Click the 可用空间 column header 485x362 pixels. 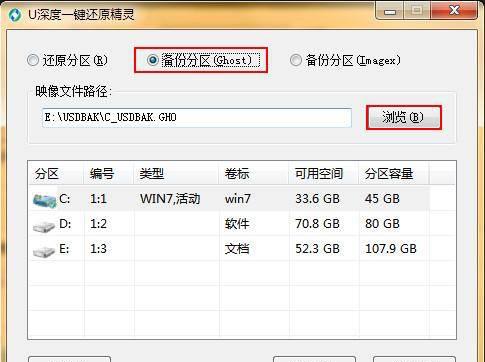(324, 173)
